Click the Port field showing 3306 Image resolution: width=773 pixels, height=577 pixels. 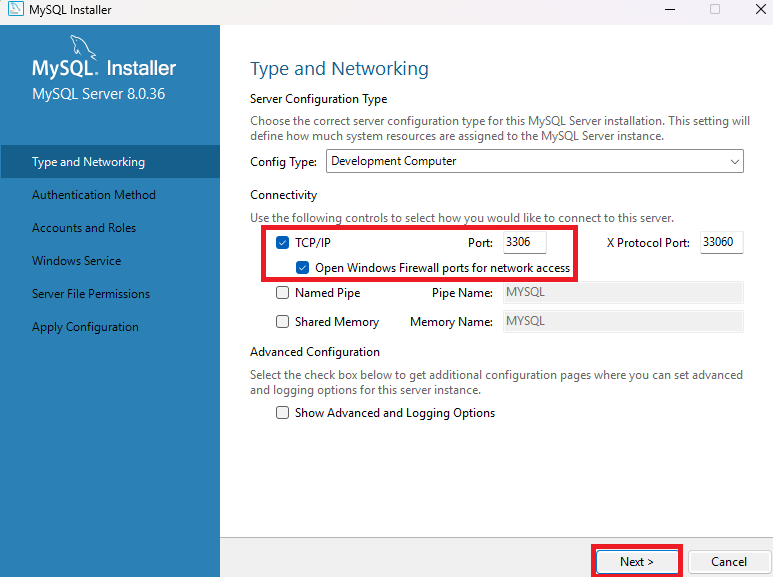[525, 242]
